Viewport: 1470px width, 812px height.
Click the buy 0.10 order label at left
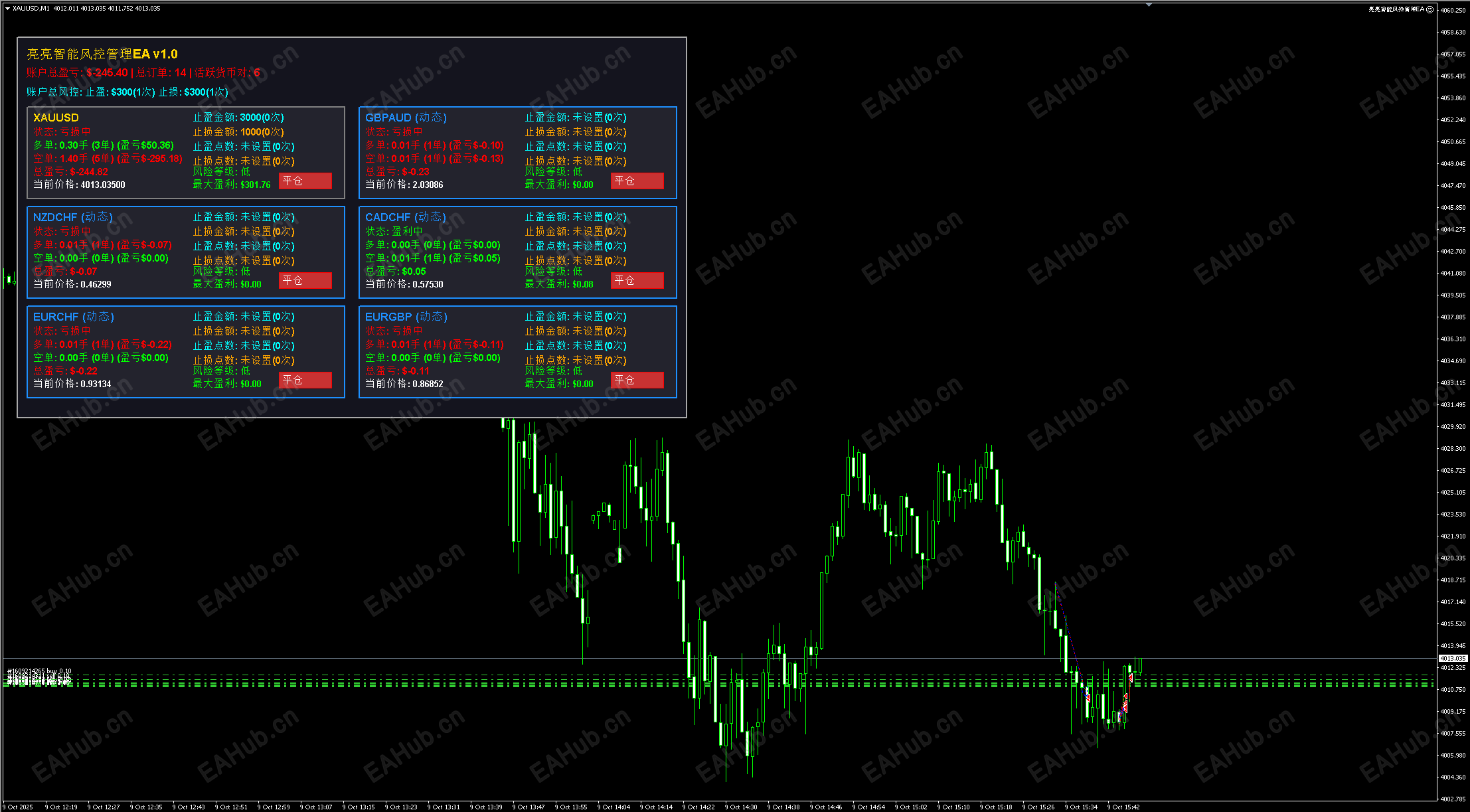point(40,671)
